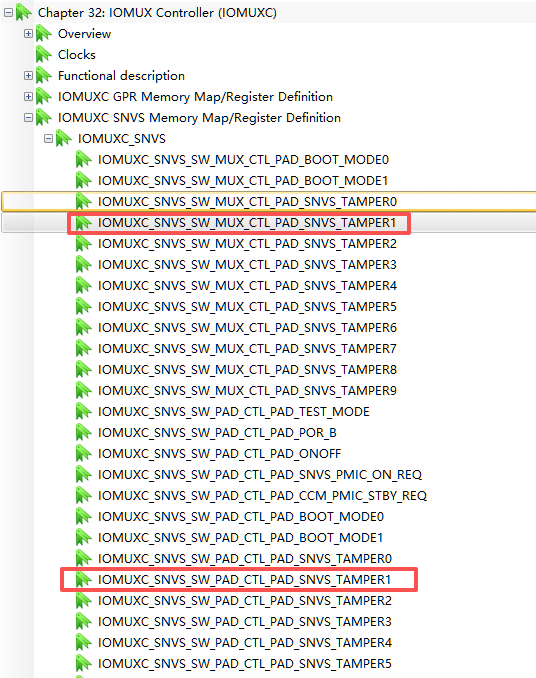Image resolution: width=536 pixels, height=678 pixels.
Task: Open IOMUXC GPR Memory Map/Register Definition
Action: tap(195, 96)
